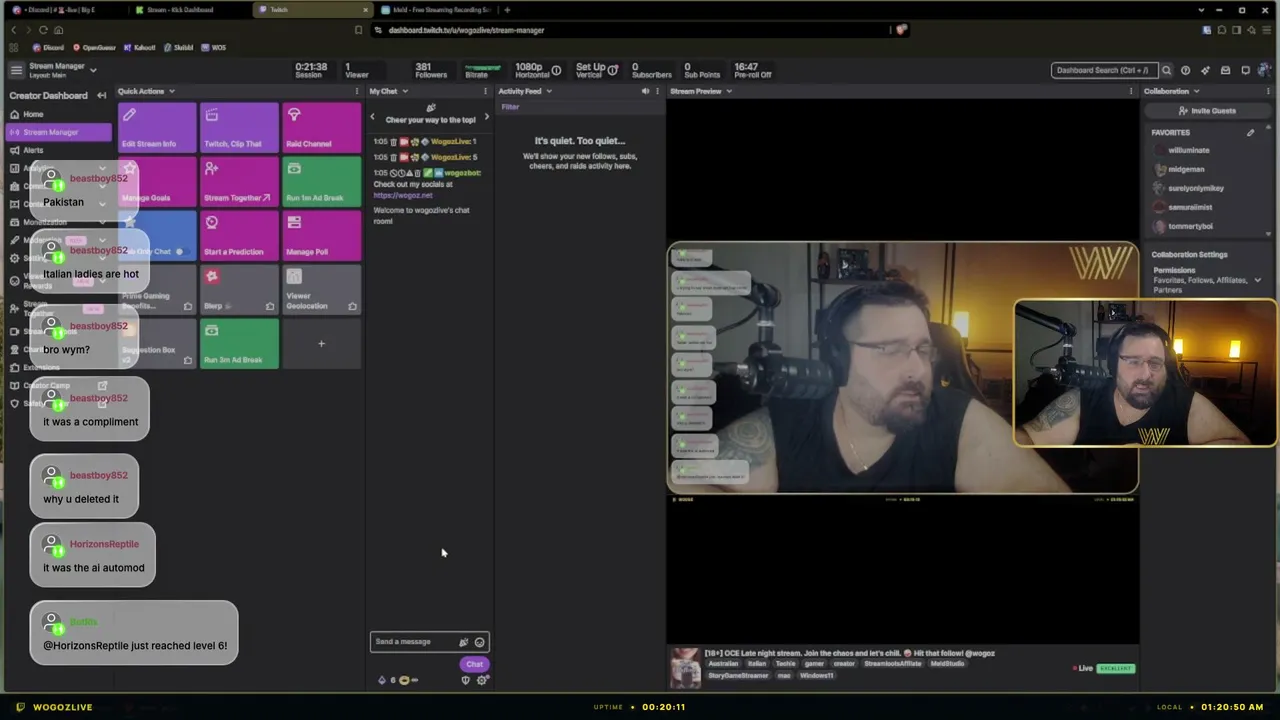Image resolution: width=1280 pixels, height=720 pixels.
Task: Expand the Quick Actions panel dropdown
Action: click(171, 91)
